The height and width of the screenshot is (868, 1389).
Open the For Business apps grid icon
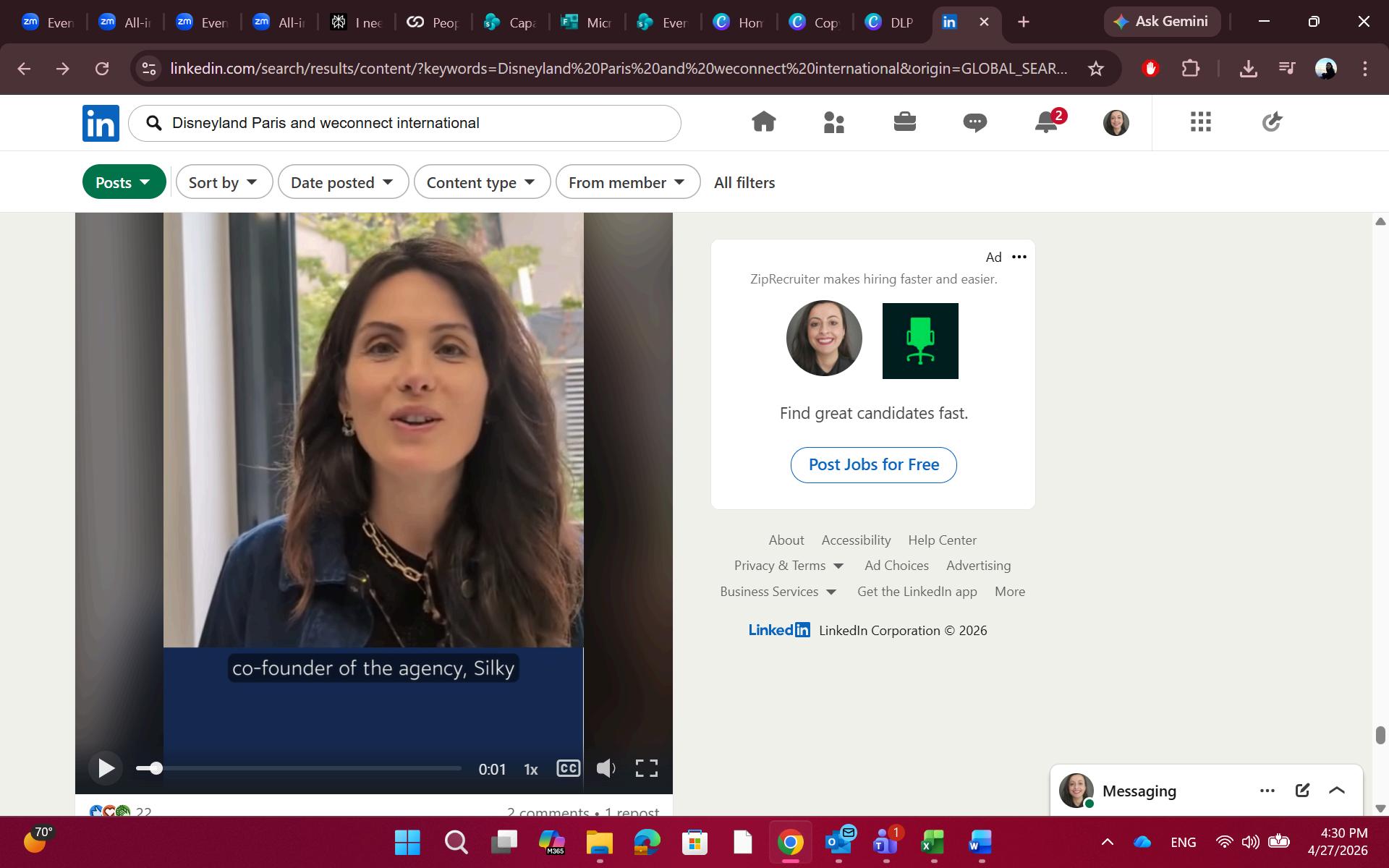click(x=1200, y=122)
